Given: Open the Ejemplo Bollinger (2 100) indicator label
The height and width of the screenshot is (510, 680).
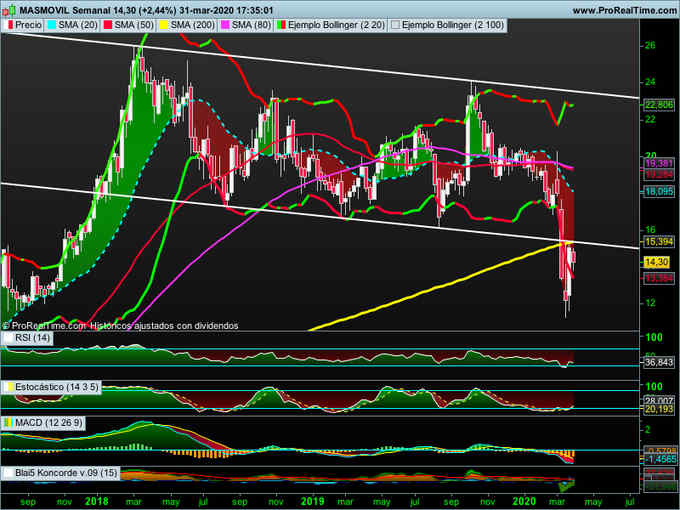Looking at the screenshot, I should tap(453, 25).
